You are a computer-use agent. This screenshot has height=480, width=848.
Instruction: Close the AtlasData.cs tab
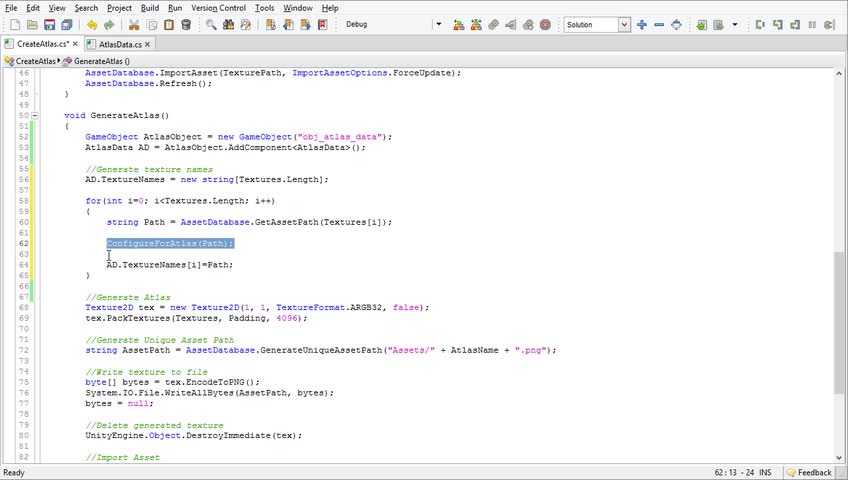point(147,44)
